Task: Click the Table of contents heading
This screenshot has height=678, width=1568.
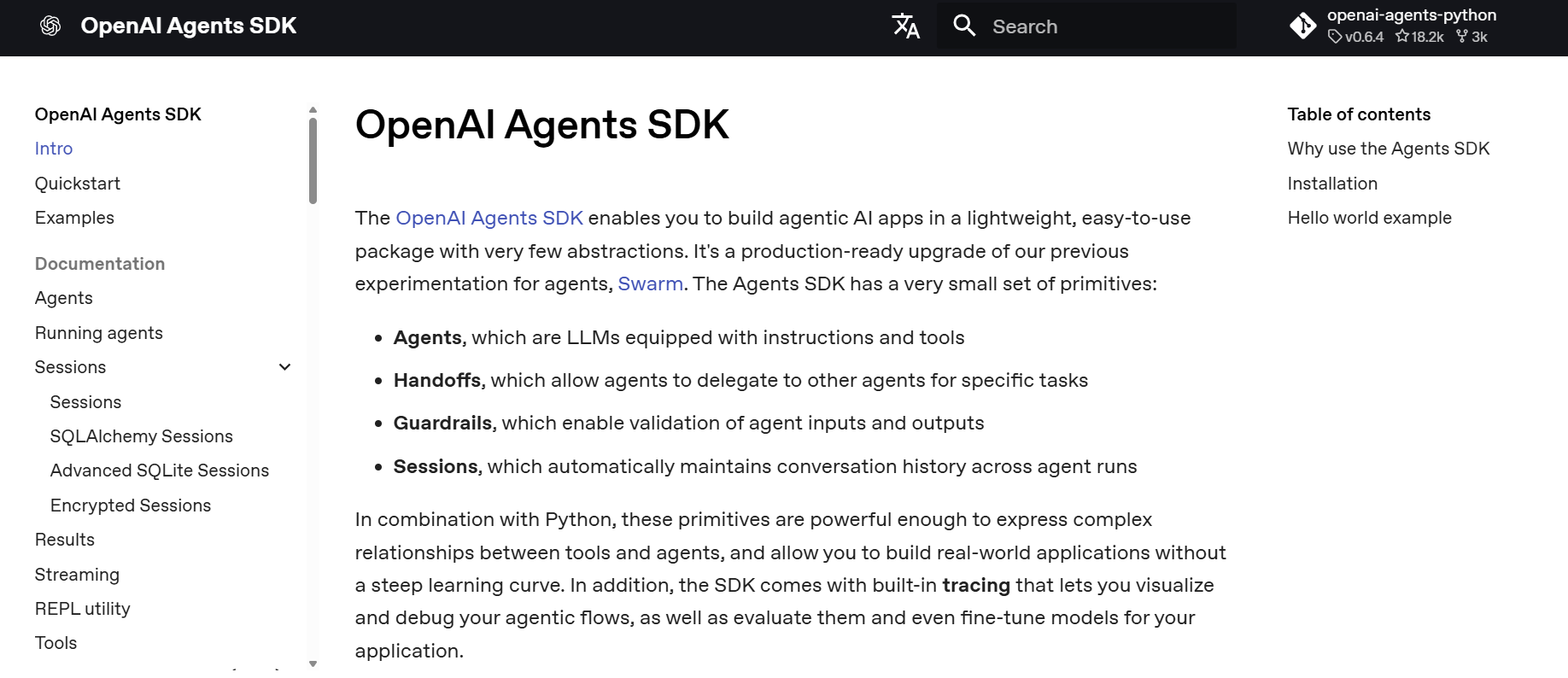Action: pos(1359,114)
